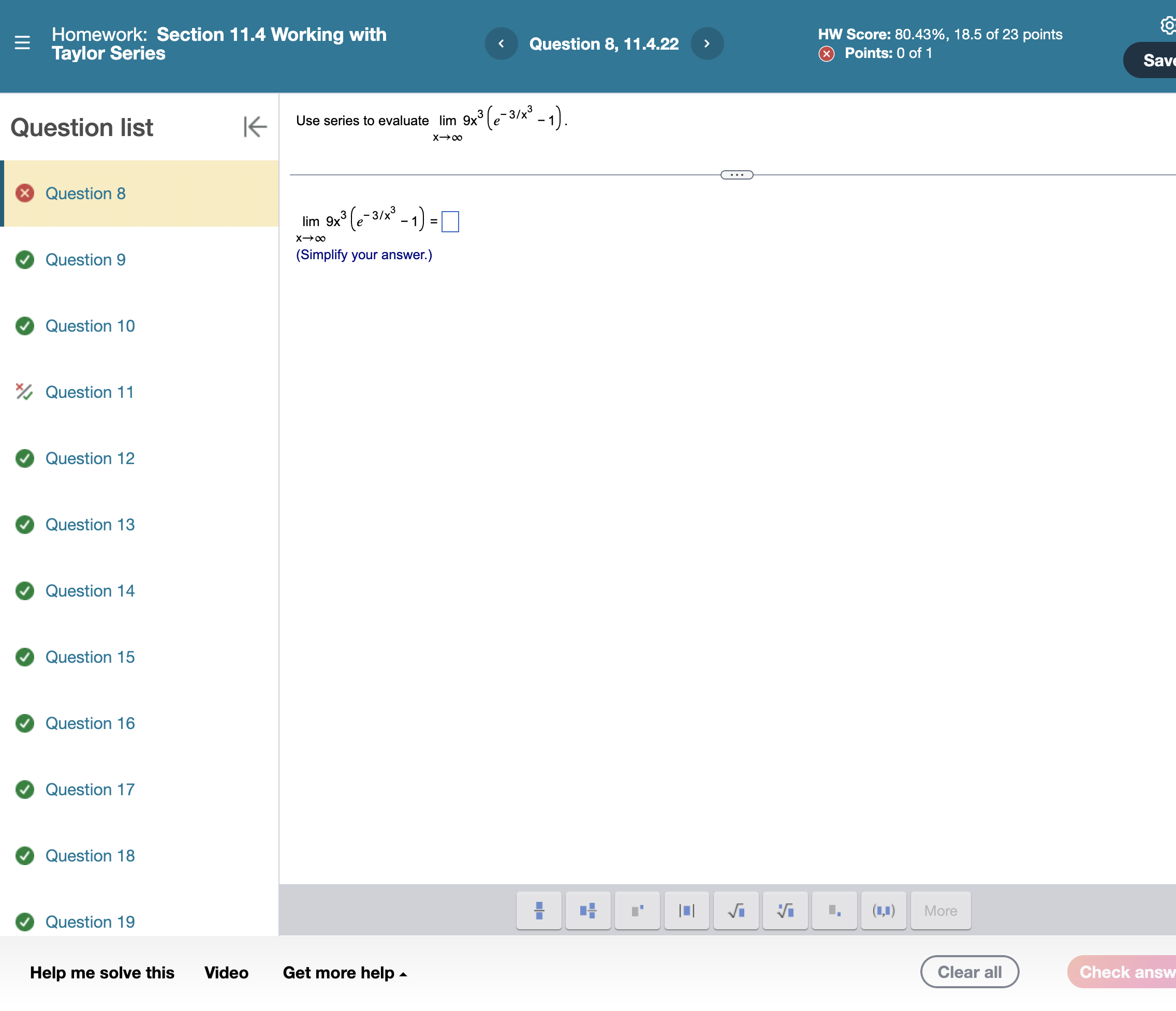
Task: Open the Video help link
Action: tap(226, 972)
